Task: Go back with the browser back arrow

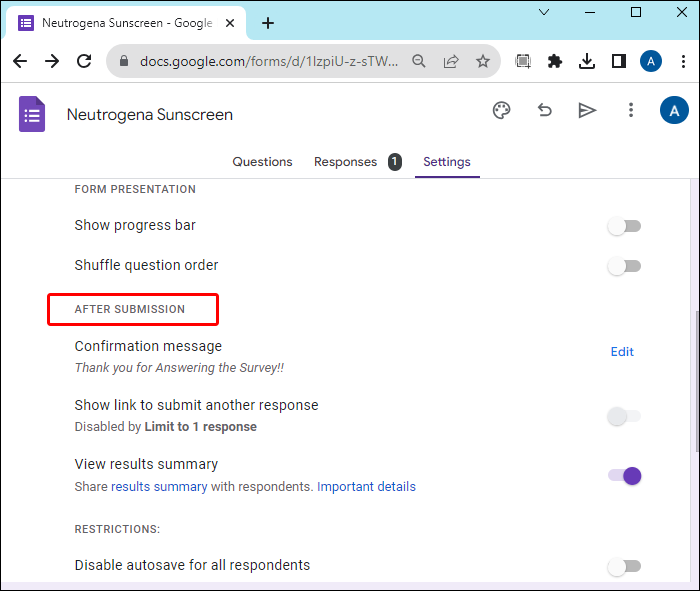Action: pos(20,61)
